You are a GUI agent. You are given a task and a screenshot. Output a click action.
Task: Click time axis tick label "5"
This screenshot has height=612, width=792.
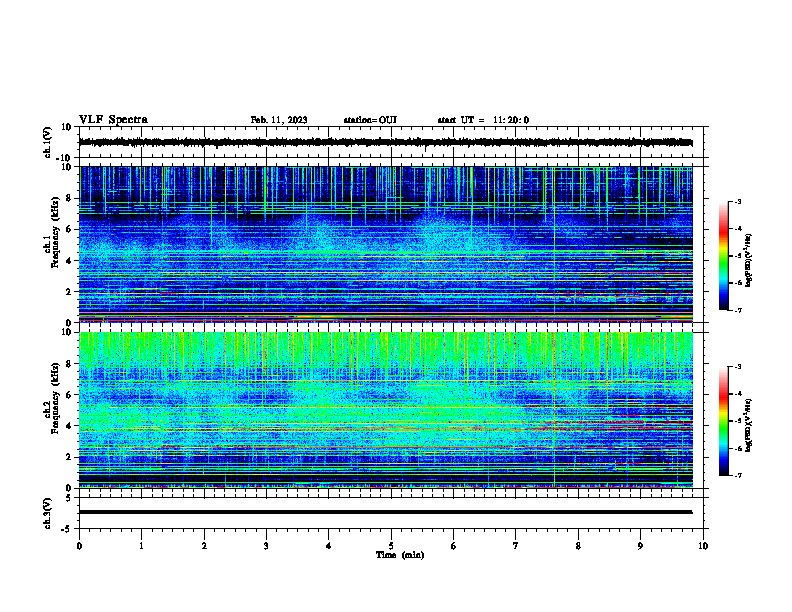[x=391, y=546]
